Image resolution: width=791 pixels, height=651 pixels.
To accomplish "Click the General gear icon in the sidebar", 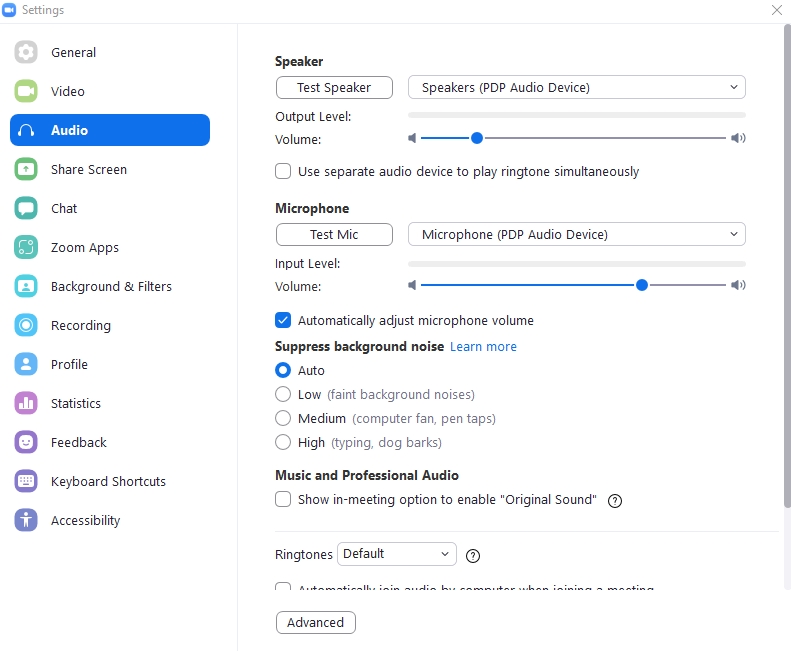I will point(26,53).
